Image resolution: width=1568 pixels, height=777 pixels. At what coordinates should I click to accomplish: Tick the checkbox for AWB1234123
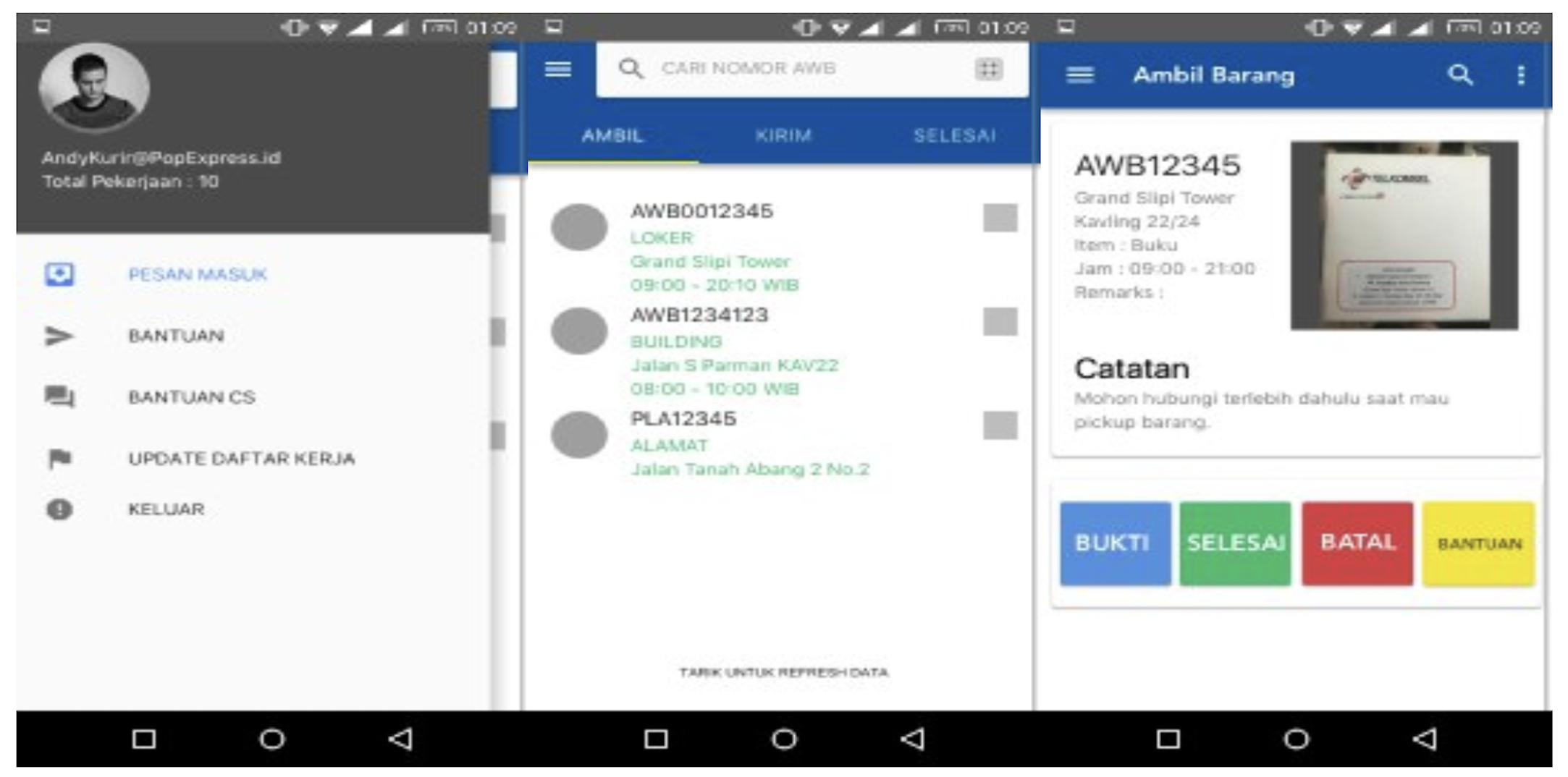click(x=1000, y=322)
